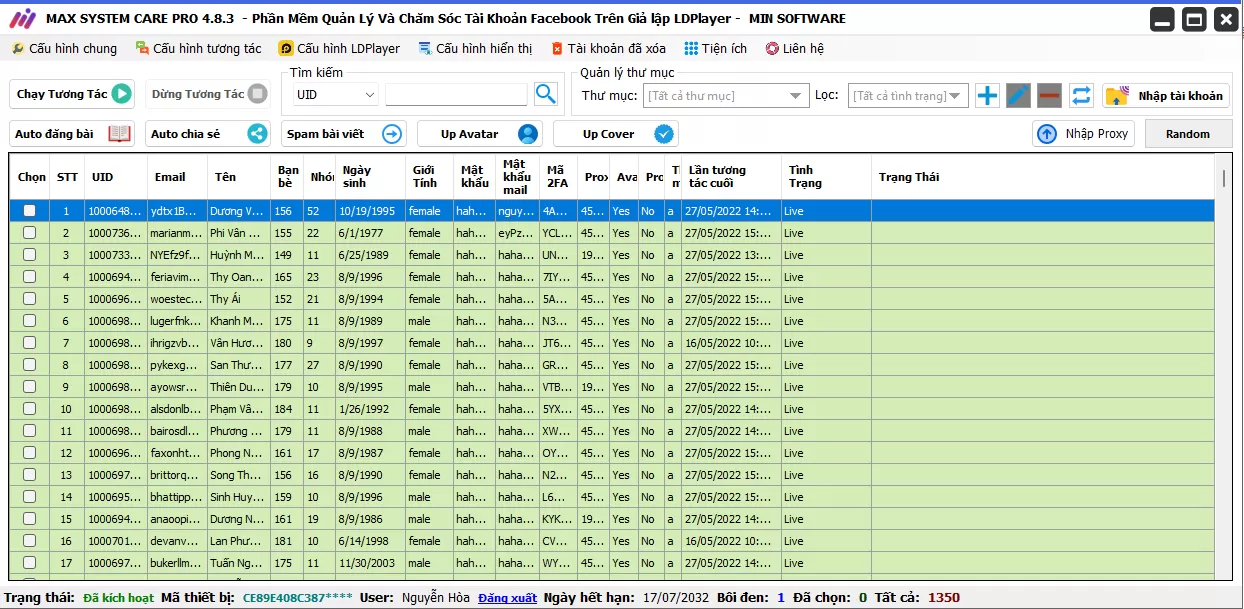Viewport: 1244px width, 609px height.
Task: Select checkbox of row 5 Thy Ái
Action: (x=30, y=299)
